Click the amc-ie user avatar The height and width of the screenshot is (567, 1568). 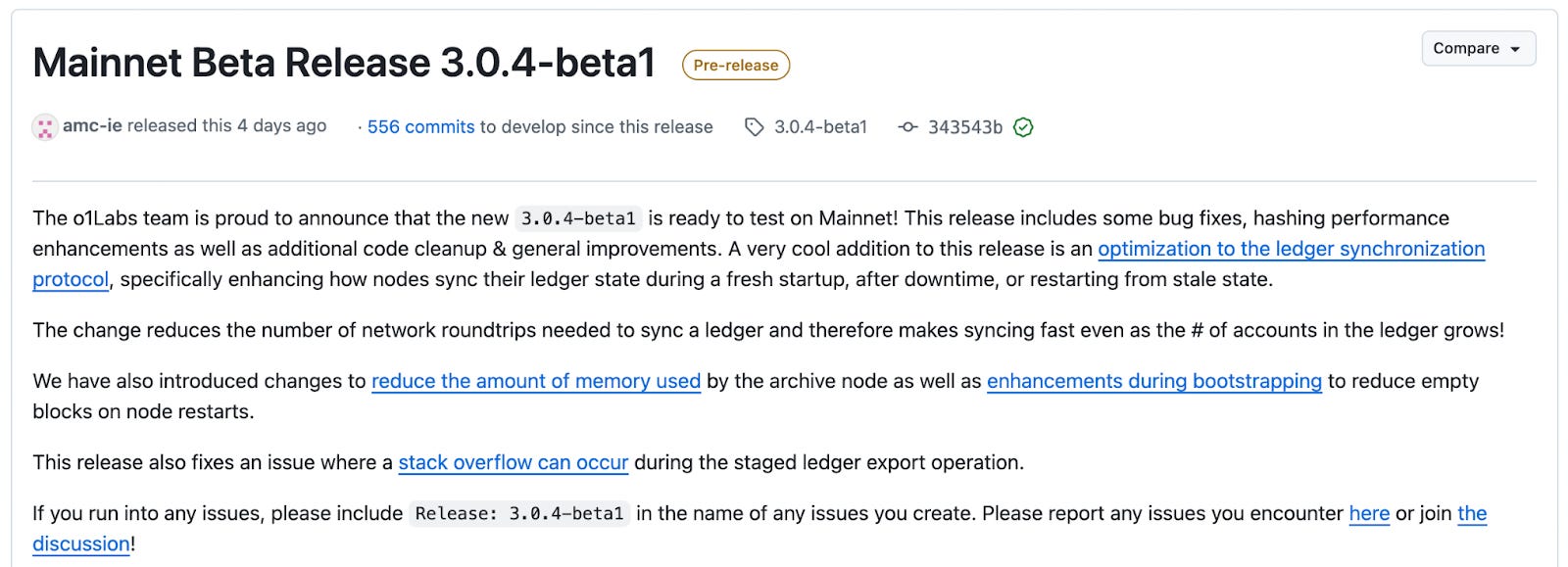(x=45, y=127)
